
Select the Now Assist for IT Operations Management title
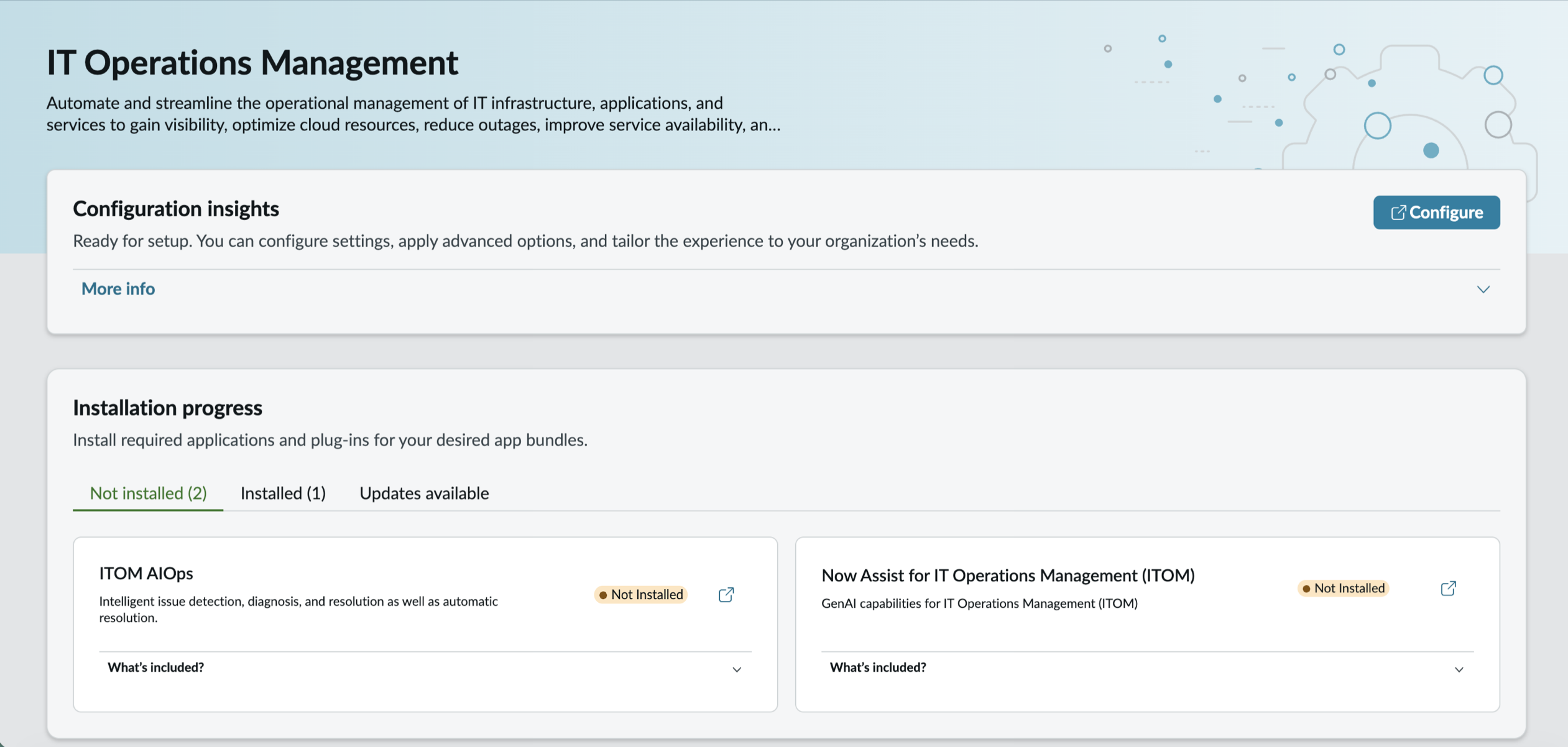pyautogui.click(x=1008, y=575)
